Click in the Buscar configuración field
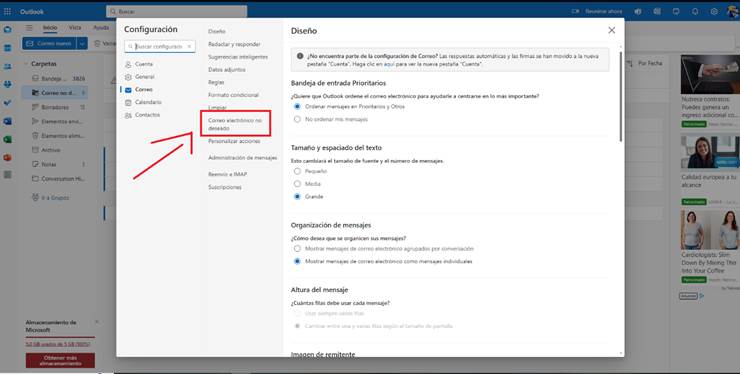 coord(159,47)
